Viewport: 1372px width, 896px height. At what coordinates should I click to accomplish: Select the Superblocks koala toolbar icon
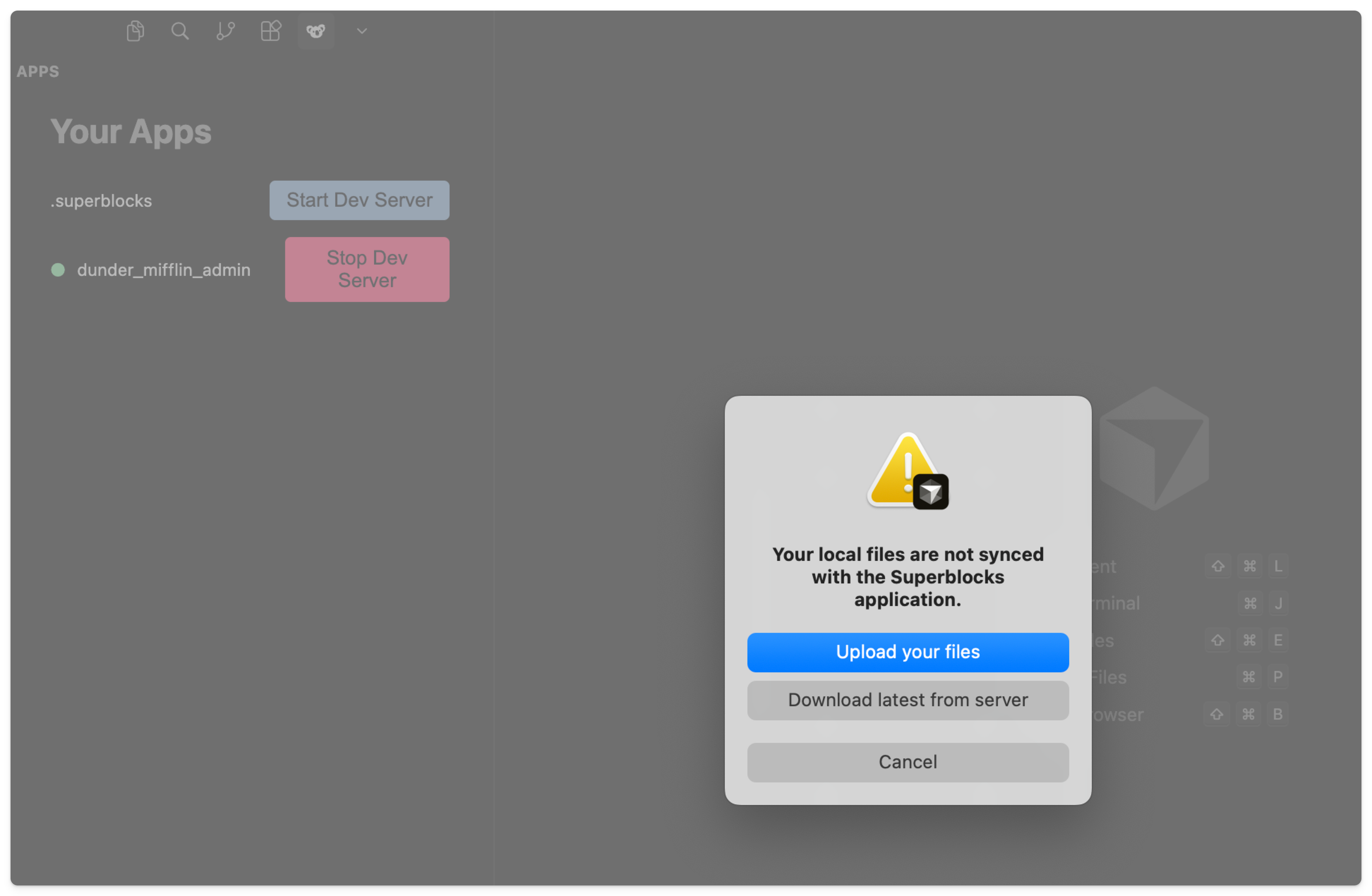click(x=315, y=31)
